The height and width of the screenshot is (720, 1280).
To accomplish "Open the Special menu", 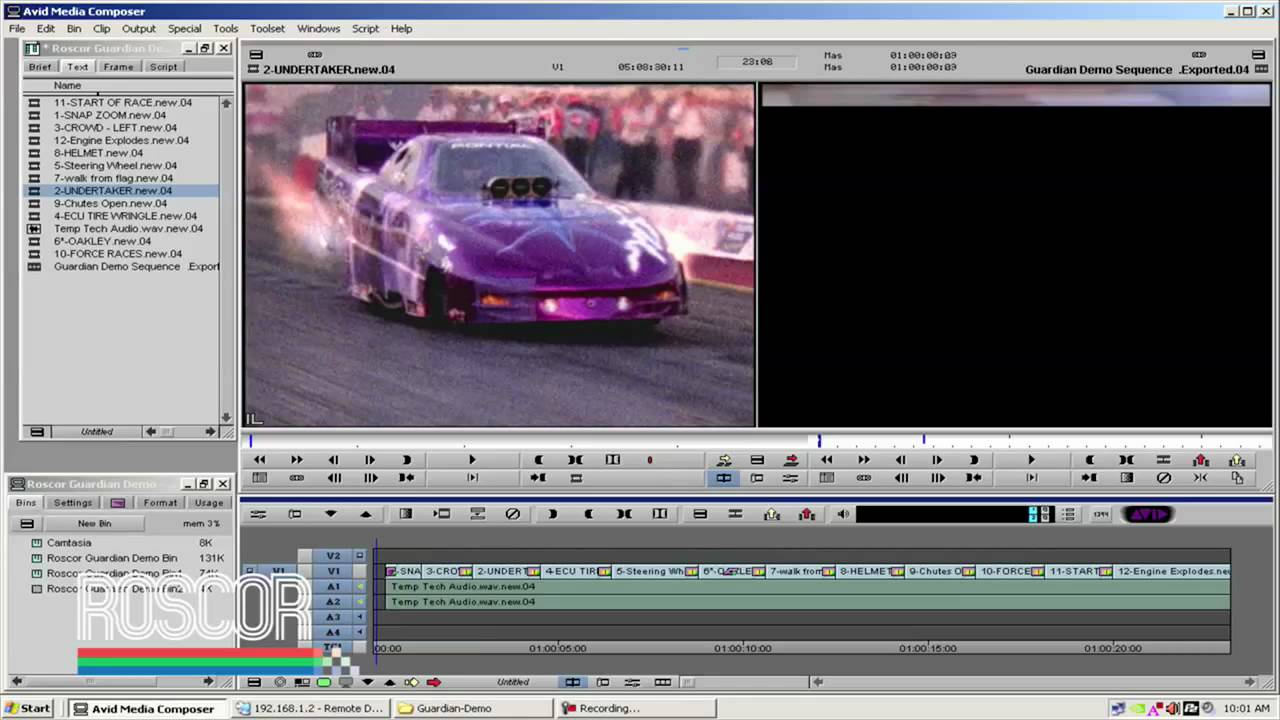I will 184,28.
